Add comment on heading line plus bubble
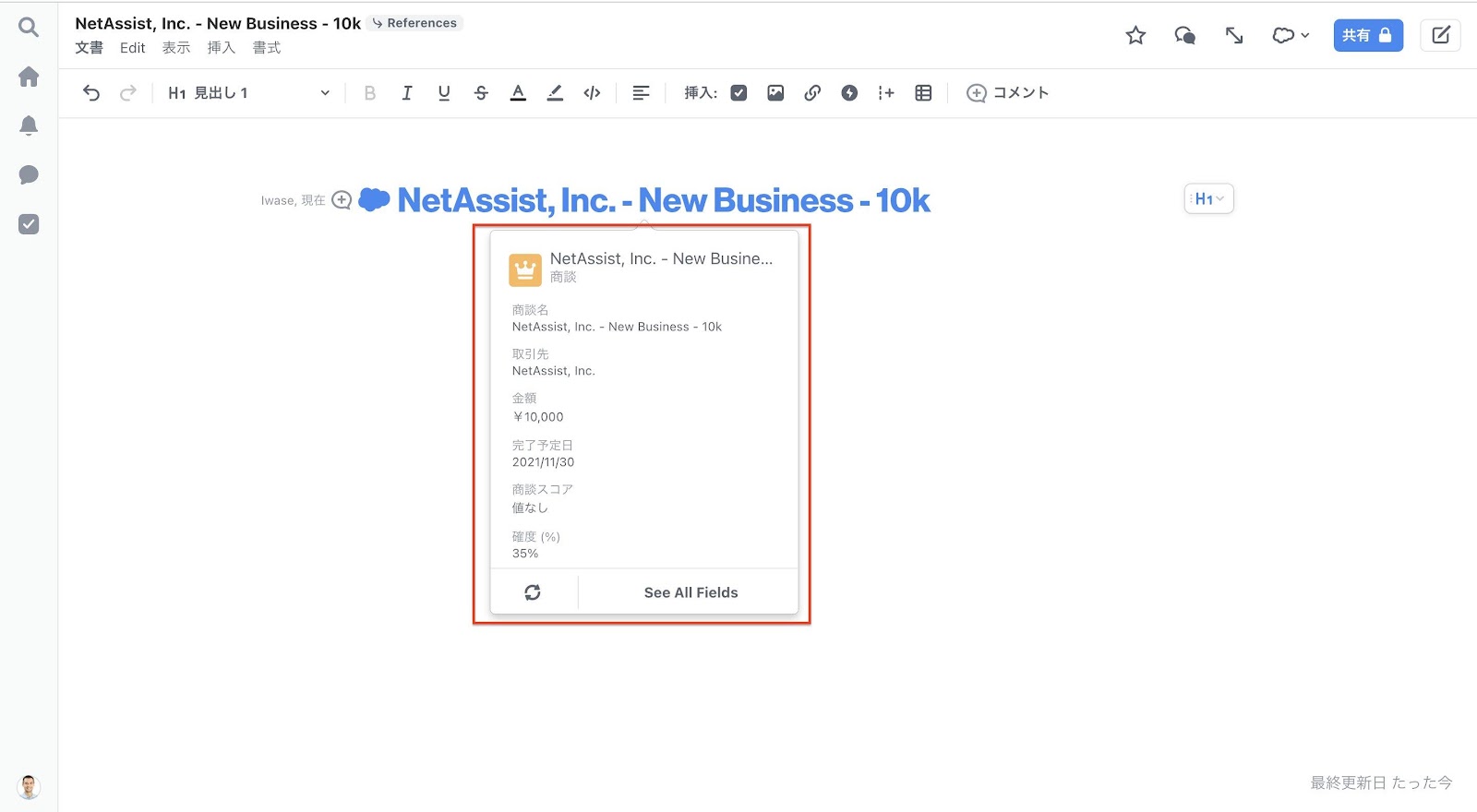This screenshot has width=1477, height=812. [x=342, y=200]
